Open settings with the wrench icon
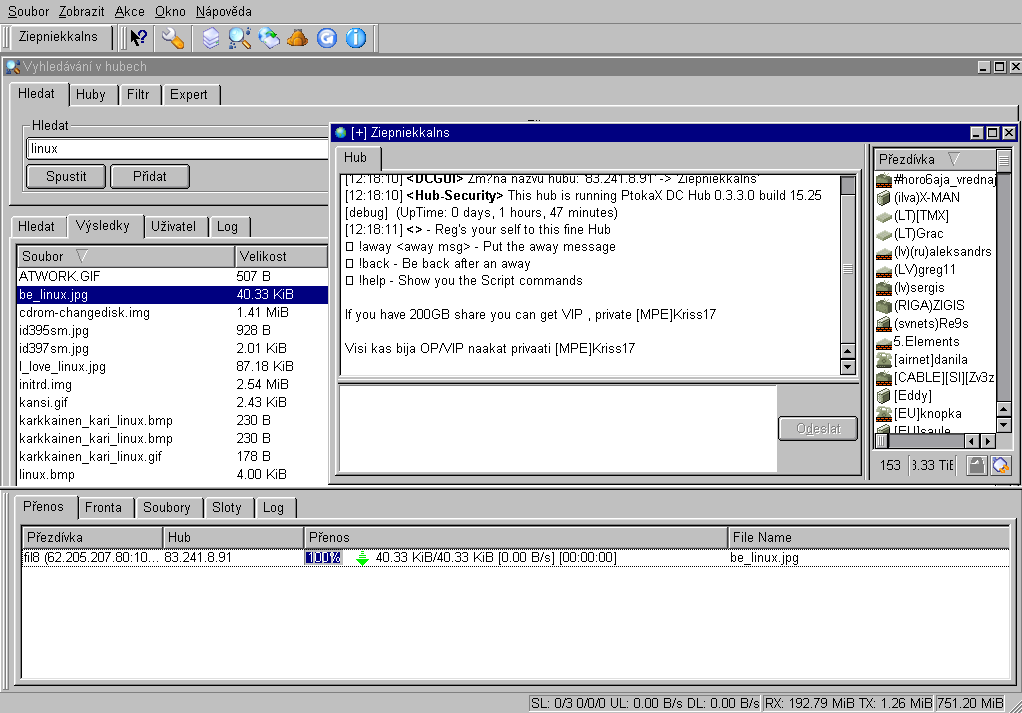This screenshot has height=713, width=1022. 172,37
